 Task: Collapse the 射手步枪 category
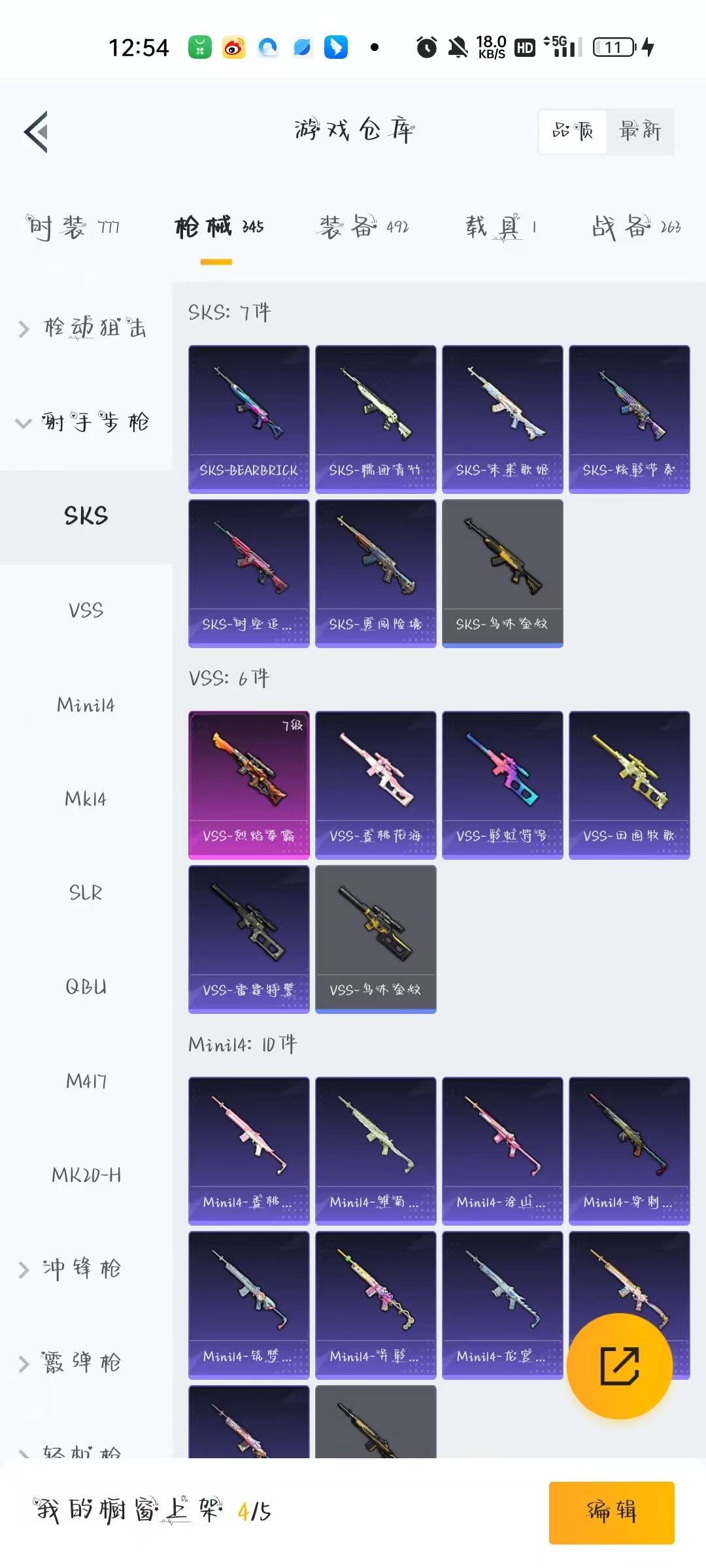[83, 422]
